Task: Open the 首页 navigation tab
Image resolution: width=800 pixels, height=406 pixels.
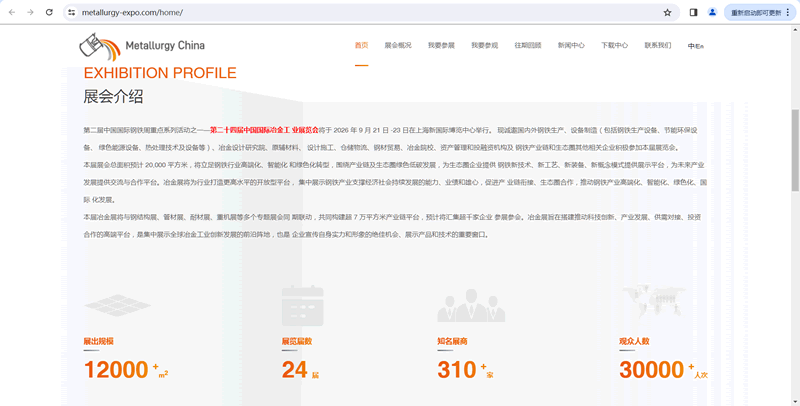Action: (x=361, y=46)
